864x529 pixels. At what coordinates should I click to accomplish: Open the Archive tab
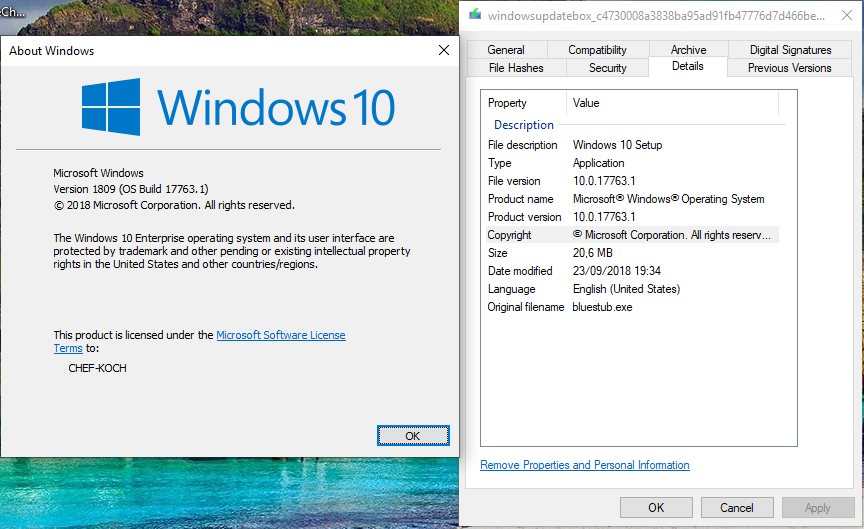pos(688,50)
